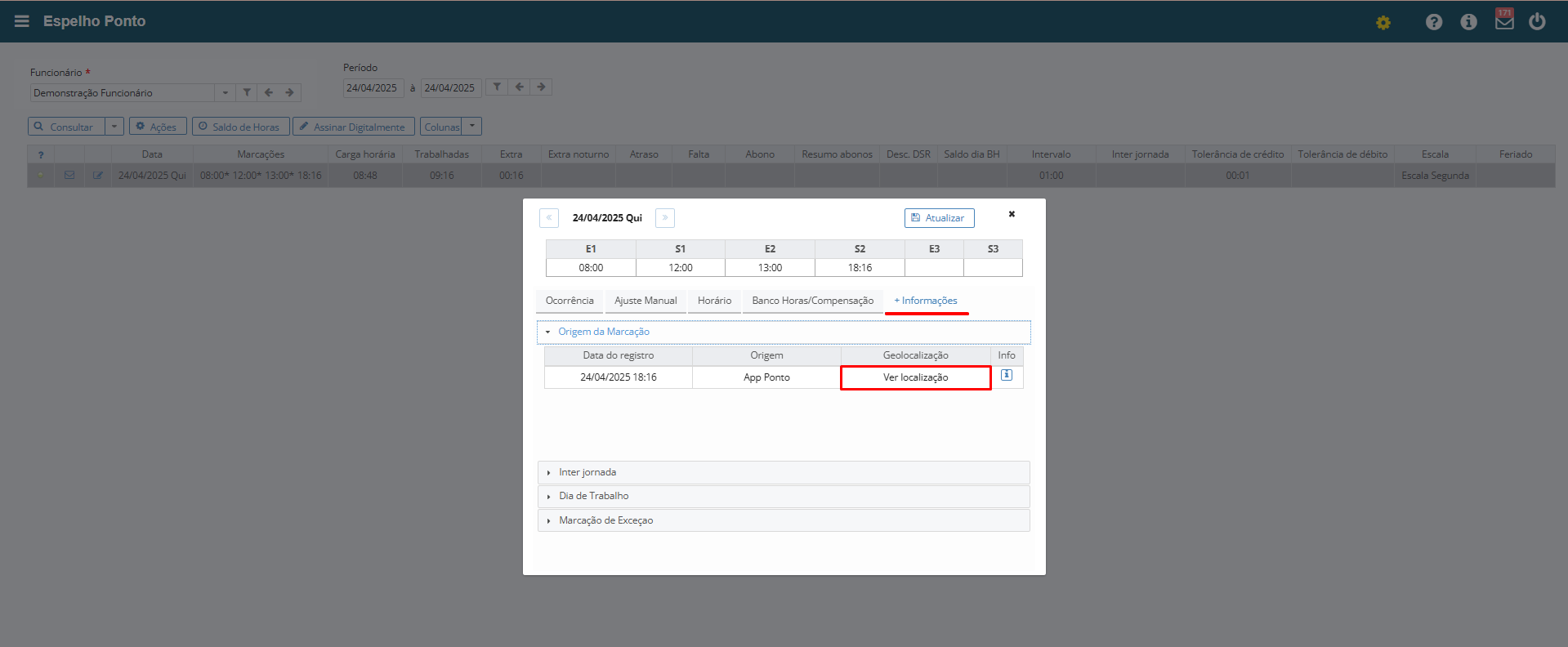Viewport: 1568px width, 647px height.
Task: Click the Extra value 00:16
Action: pos(511,176)
